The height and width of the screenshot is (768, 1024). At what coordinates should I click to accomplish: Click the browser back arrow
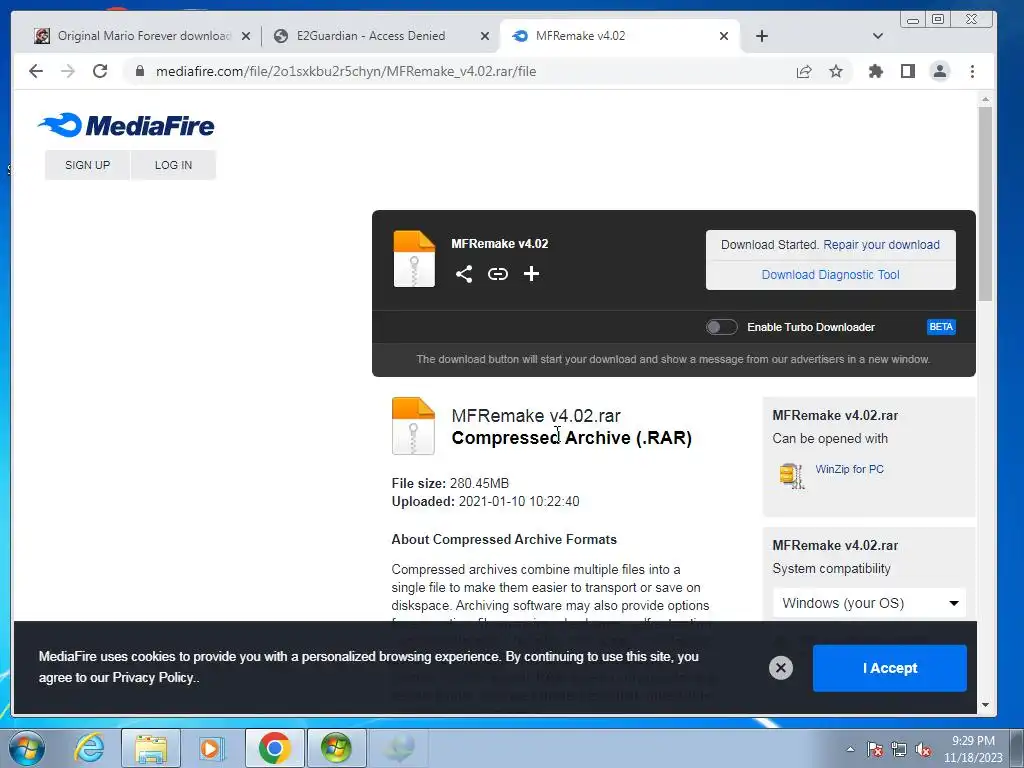(36, 71)
